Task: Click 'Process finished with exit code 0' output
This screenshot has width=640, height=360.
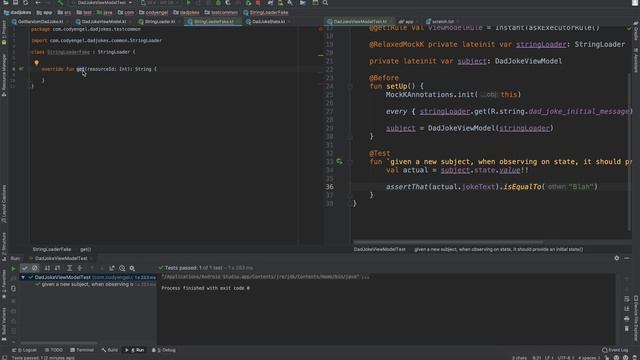Action: tap(205, 288)
